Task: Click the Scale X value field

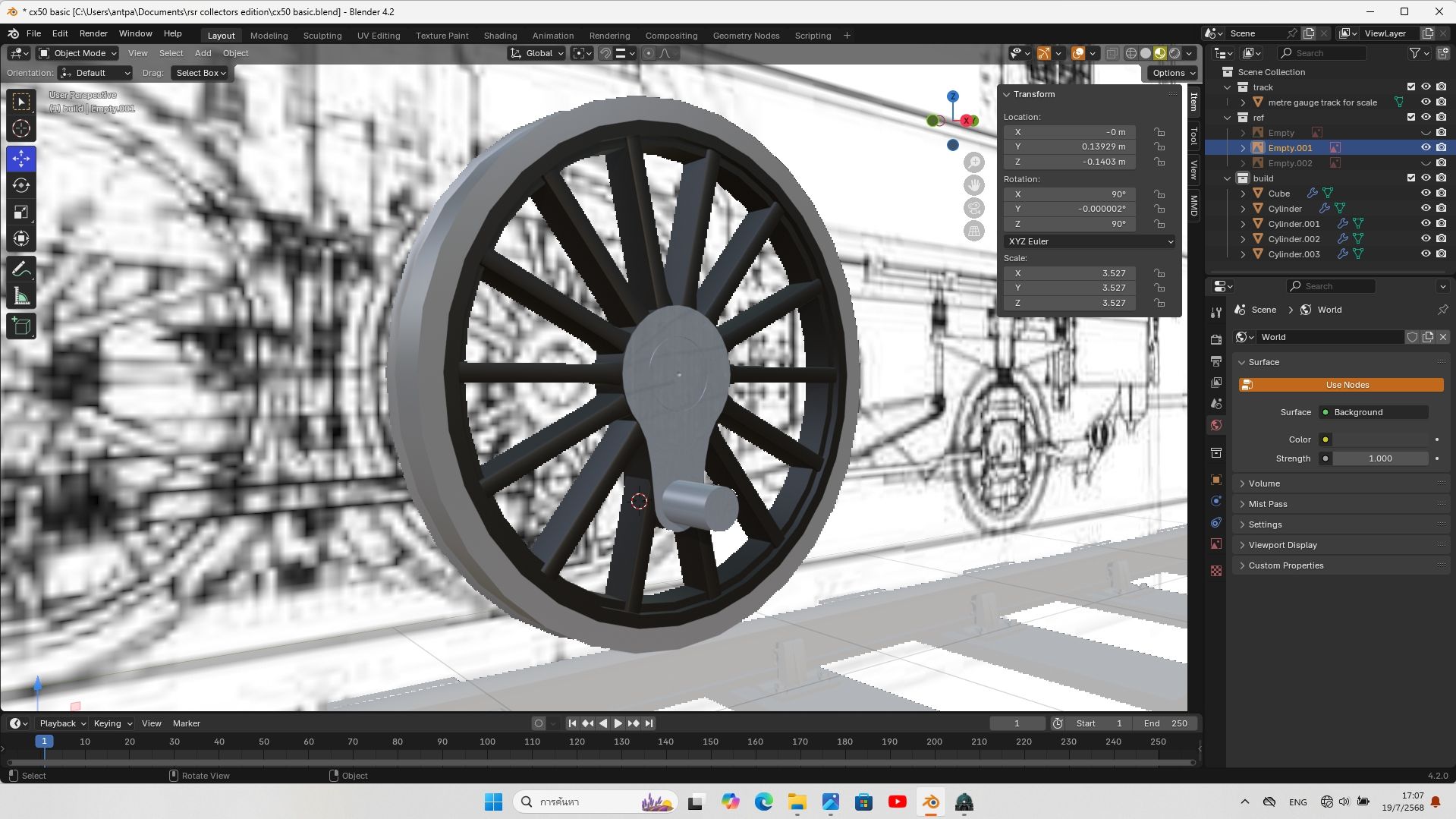Action: [1069, 273]
